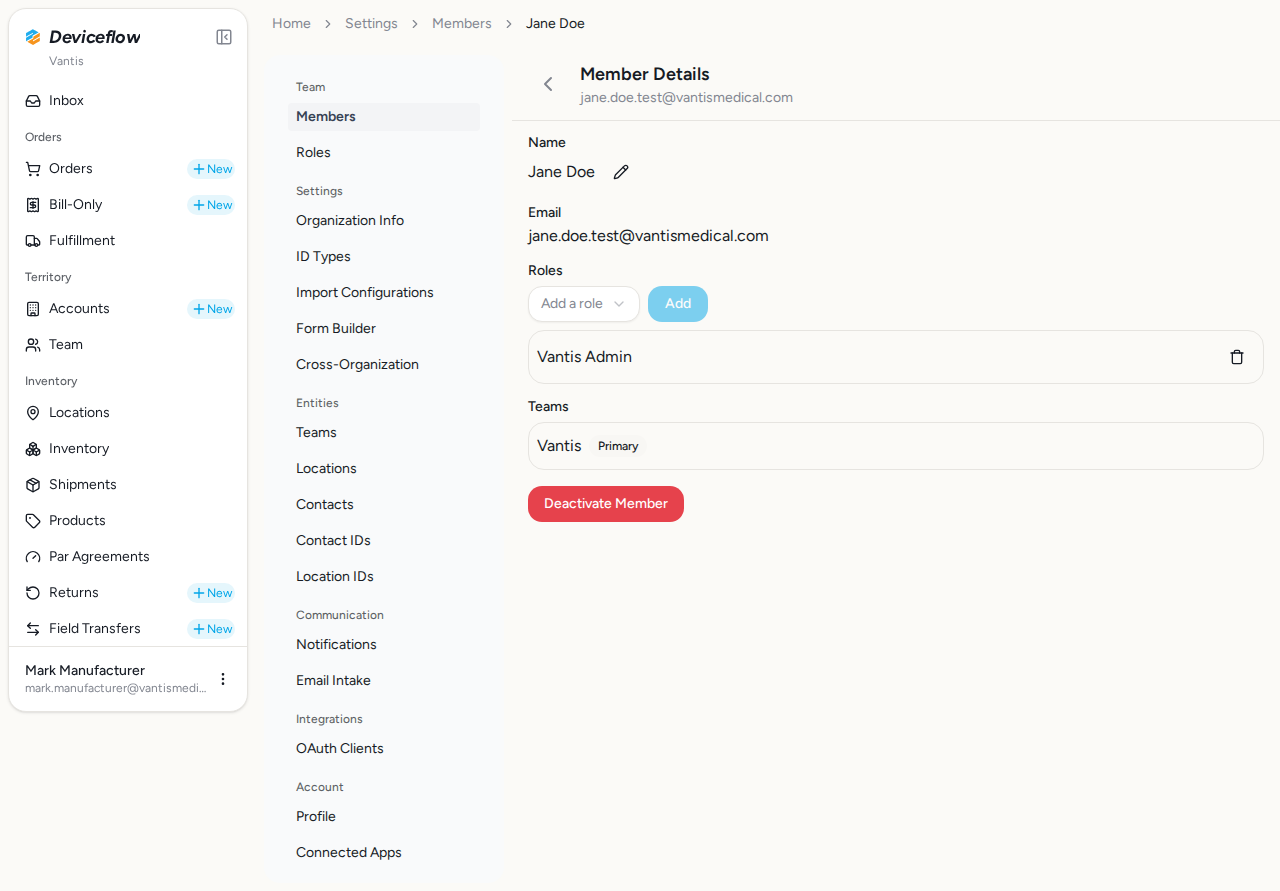Click the blue Add role button
This screenshot has height=891, width=1280.
pyautogui.click(x=678, y=304)
